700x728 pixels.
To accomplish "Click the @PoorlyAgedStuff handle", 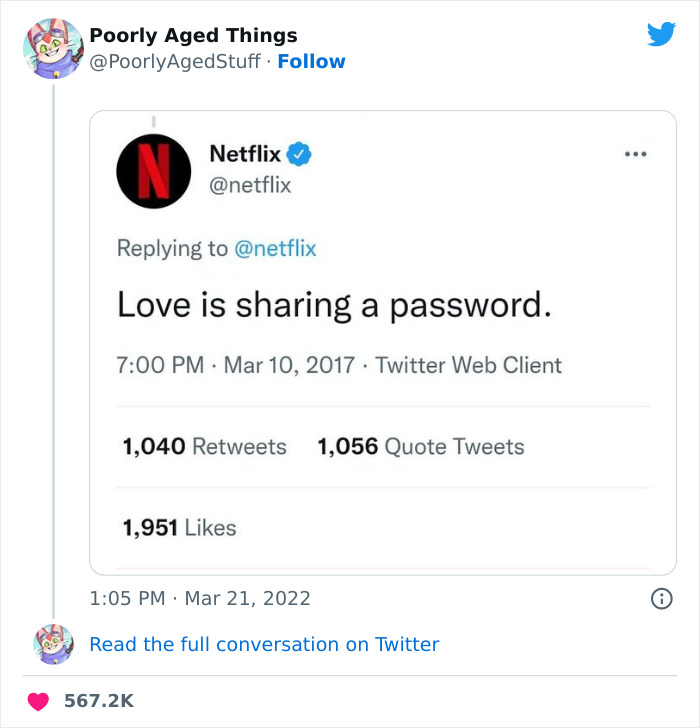I will click(x=175, y=61).
